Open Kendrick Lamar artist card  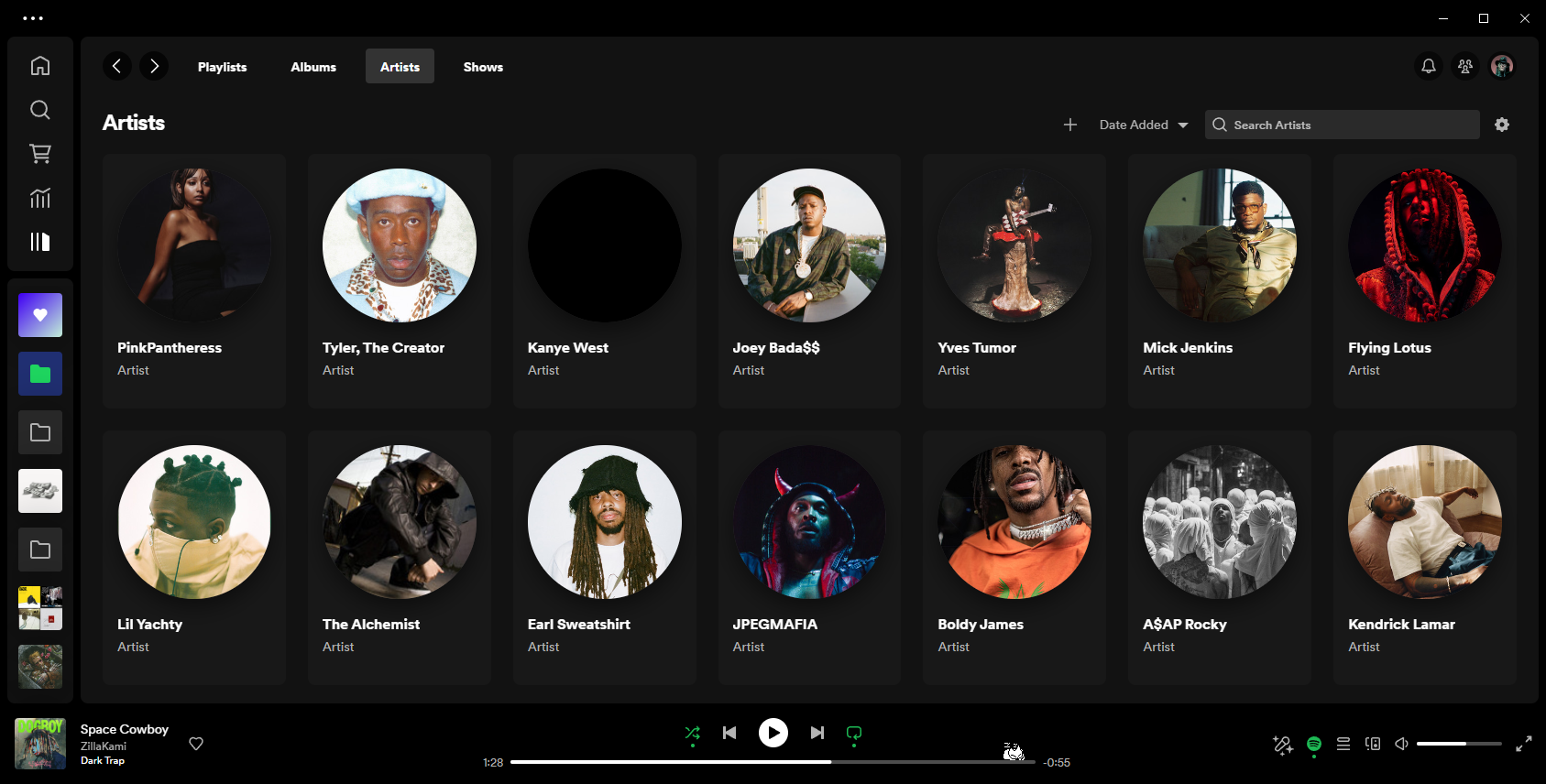pyautogui.click(x=1425, y=558)
